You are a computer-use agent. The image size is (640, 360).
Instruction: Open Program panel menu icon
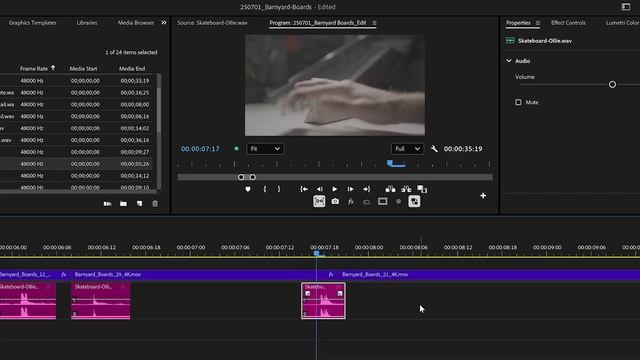tap(374, 23)
